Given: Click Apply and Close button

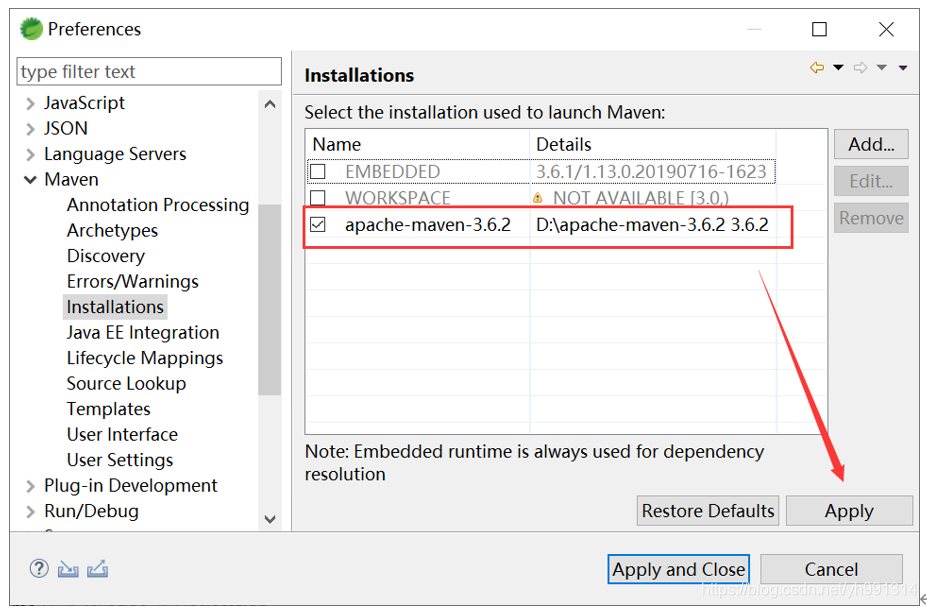Looking at the screenshot, I should click(678, 569).
